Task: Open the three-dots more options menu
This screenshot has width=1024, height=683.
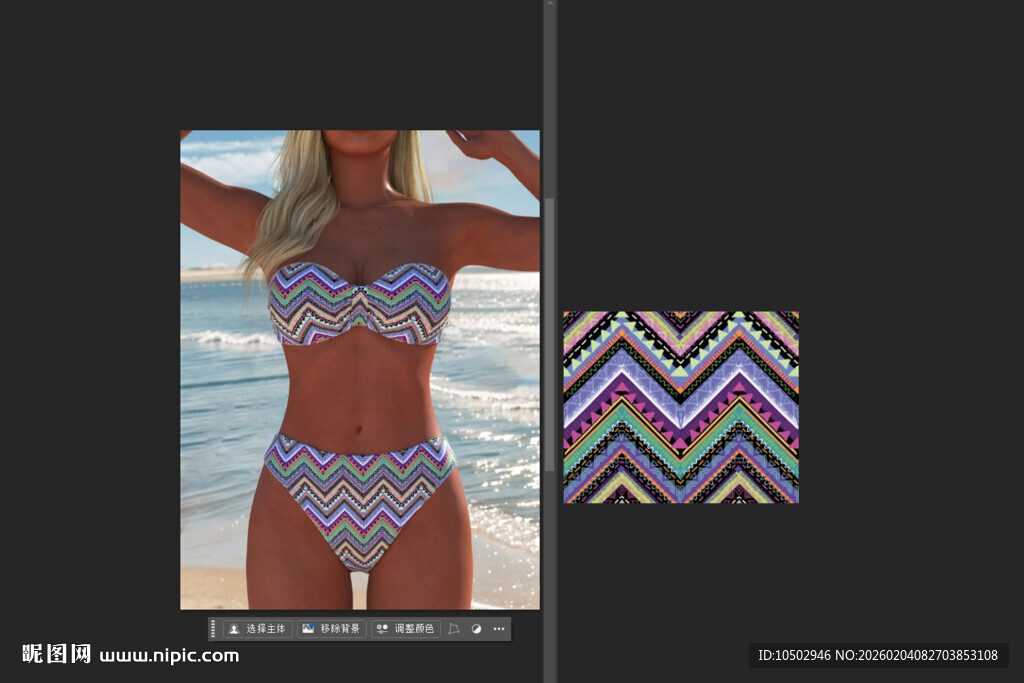Action: [x=499, y=629]
